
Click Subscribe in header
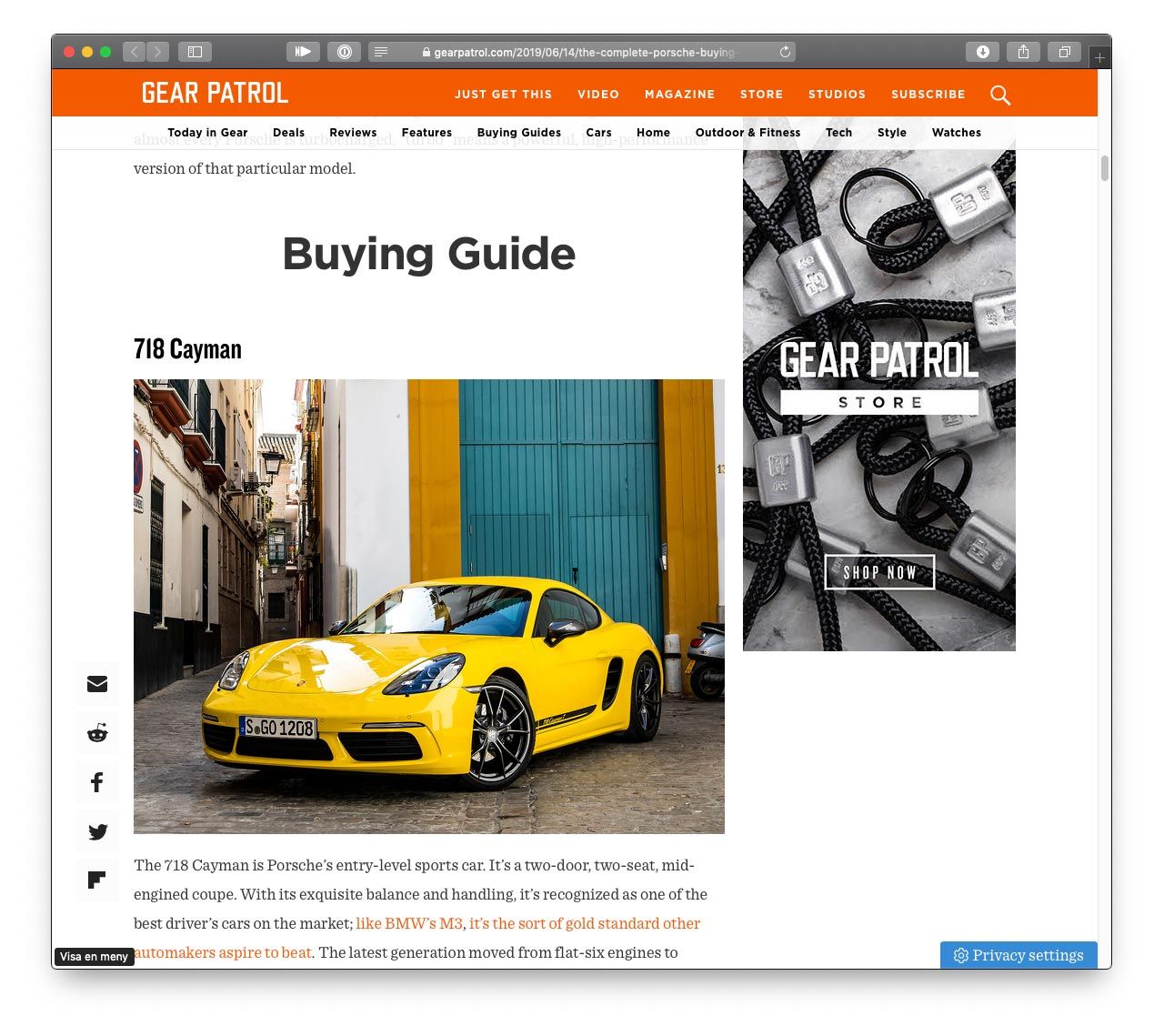[x=928, y=94]
